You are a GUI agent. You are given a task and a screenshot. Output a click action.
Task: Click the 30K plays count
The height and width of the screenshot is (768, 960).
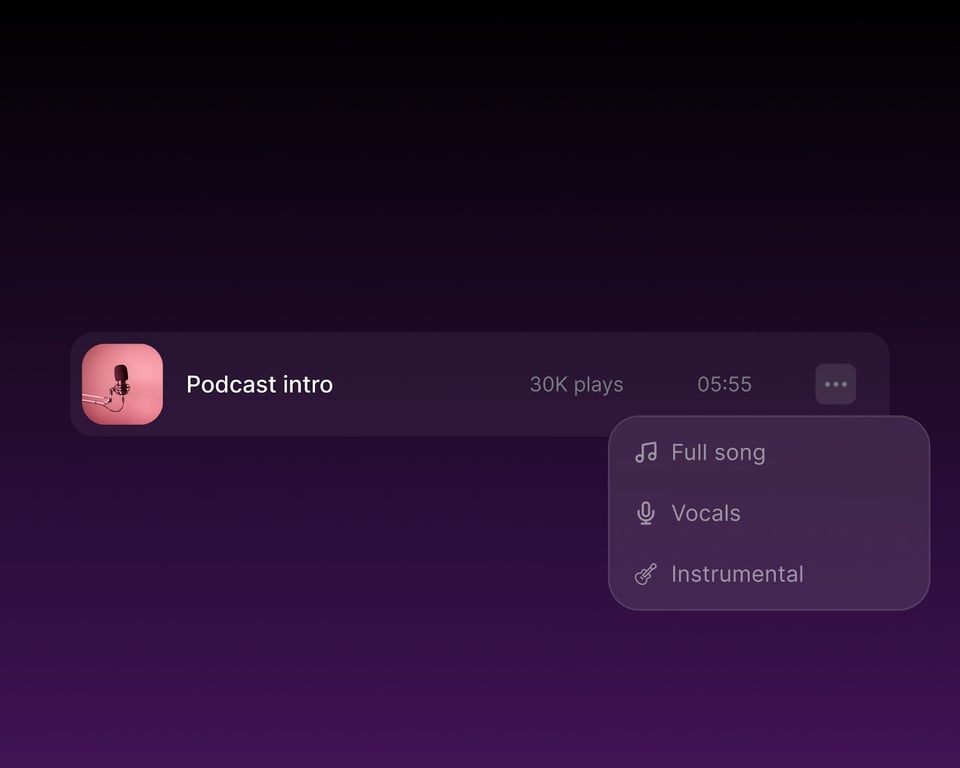[576, 385]
